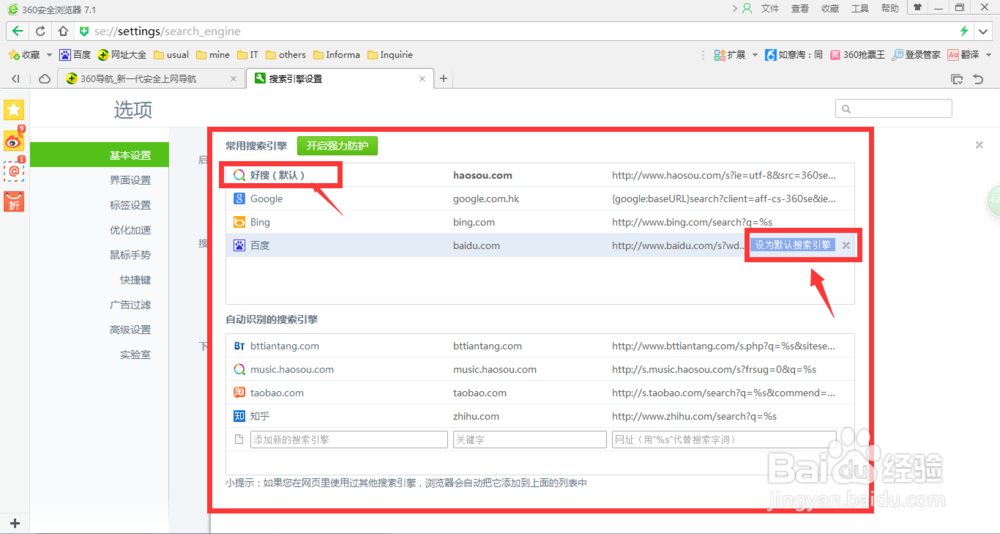Click the 网址 URL input field
The width and height of the screenshot is (1000, 534).
point(724,440)
